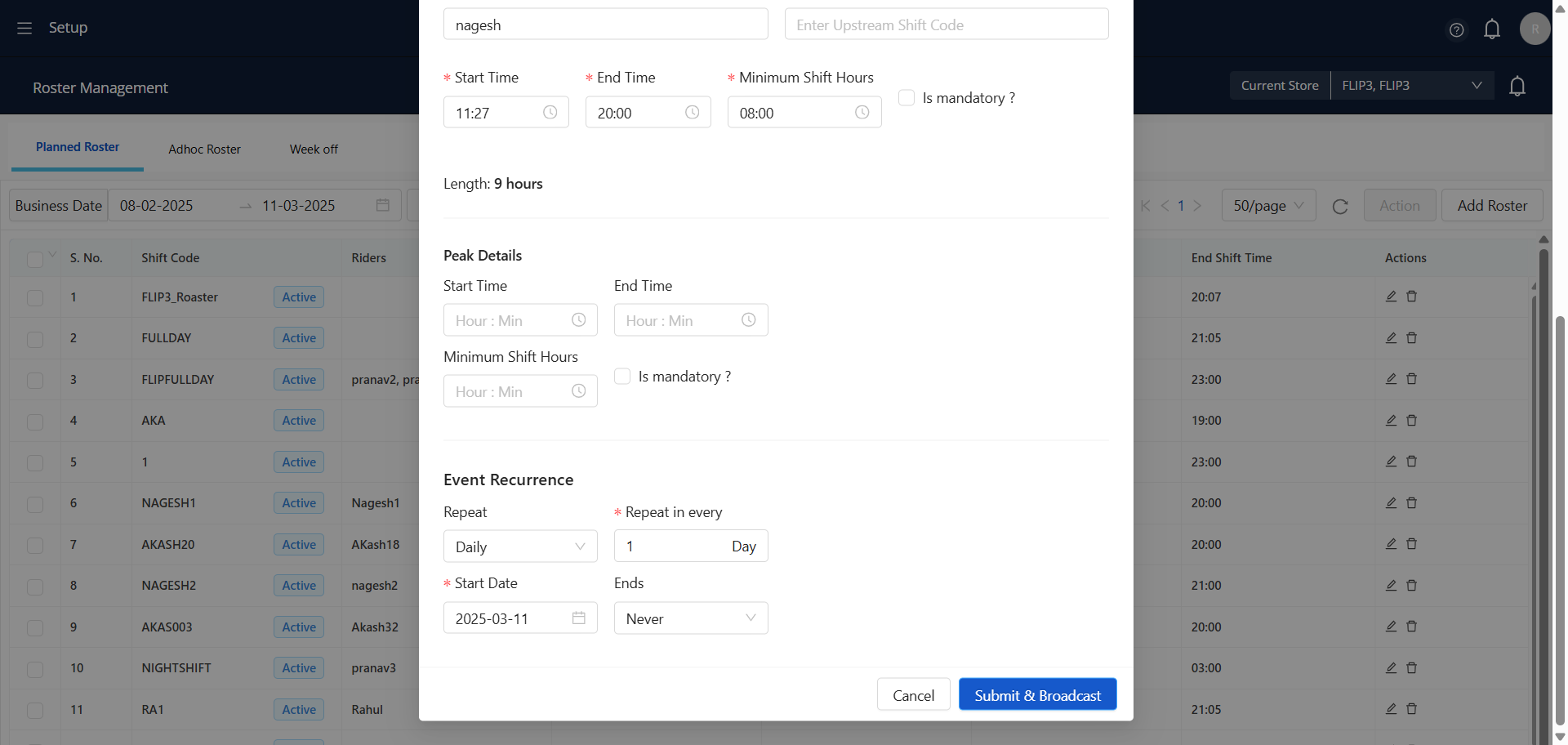Delete the RA1 row
1568x745 pixels.
[1411, 709]
